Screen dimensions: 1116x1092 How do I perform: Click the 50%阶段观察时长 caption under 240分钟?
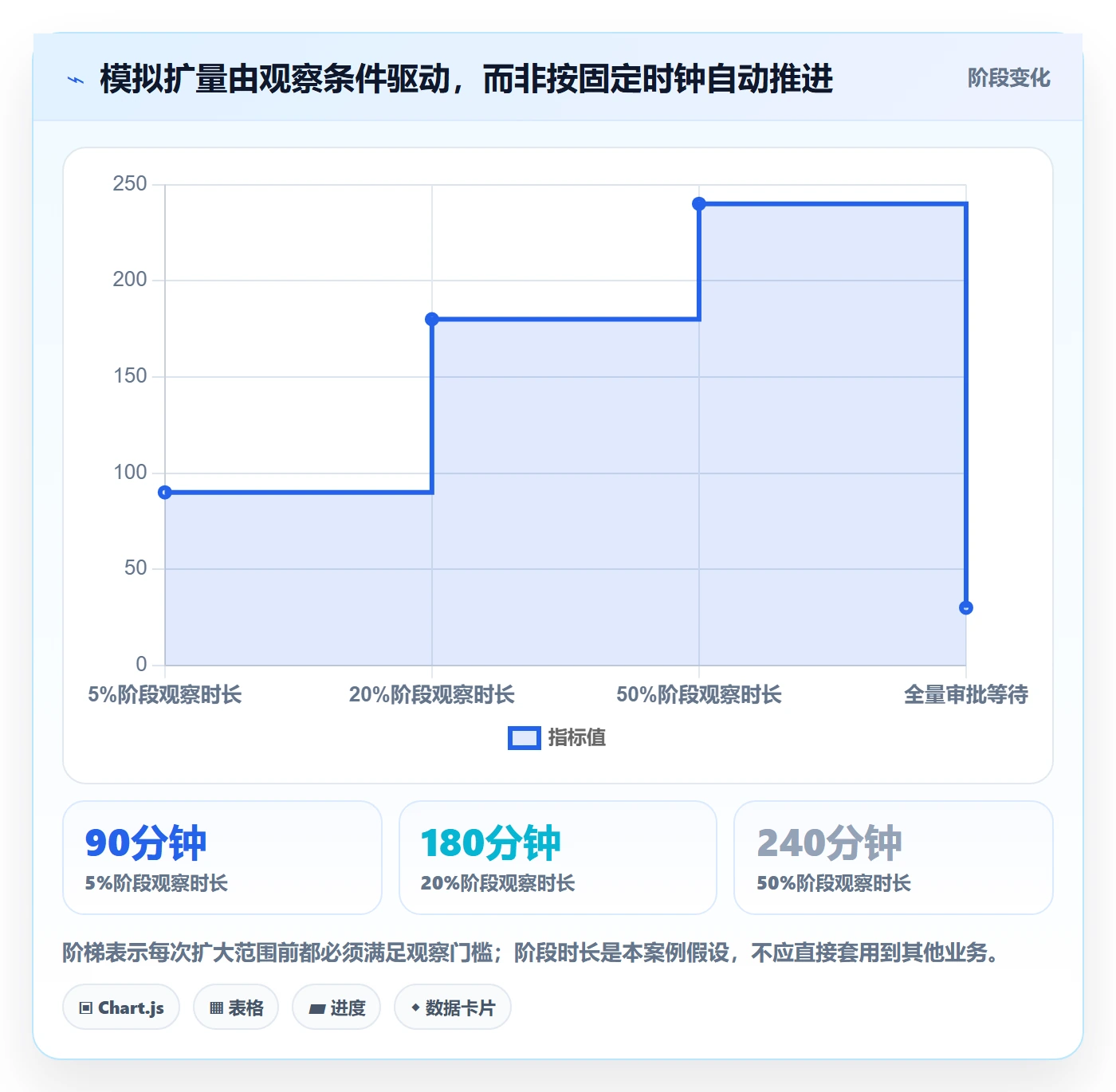[834, 883]
